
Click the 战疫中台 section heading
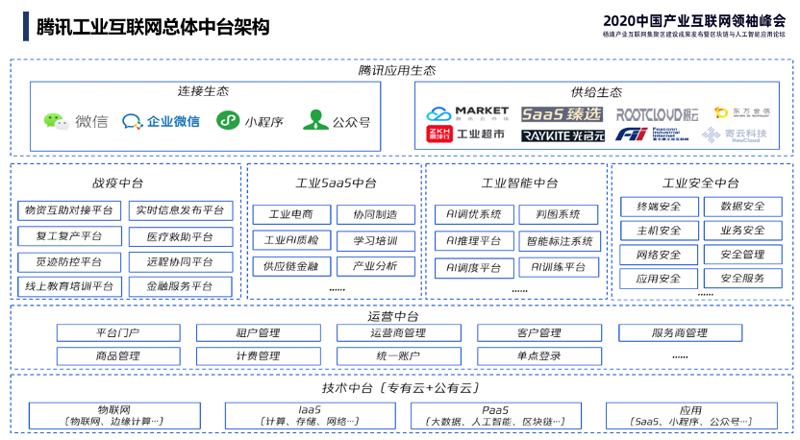[117, 183]
